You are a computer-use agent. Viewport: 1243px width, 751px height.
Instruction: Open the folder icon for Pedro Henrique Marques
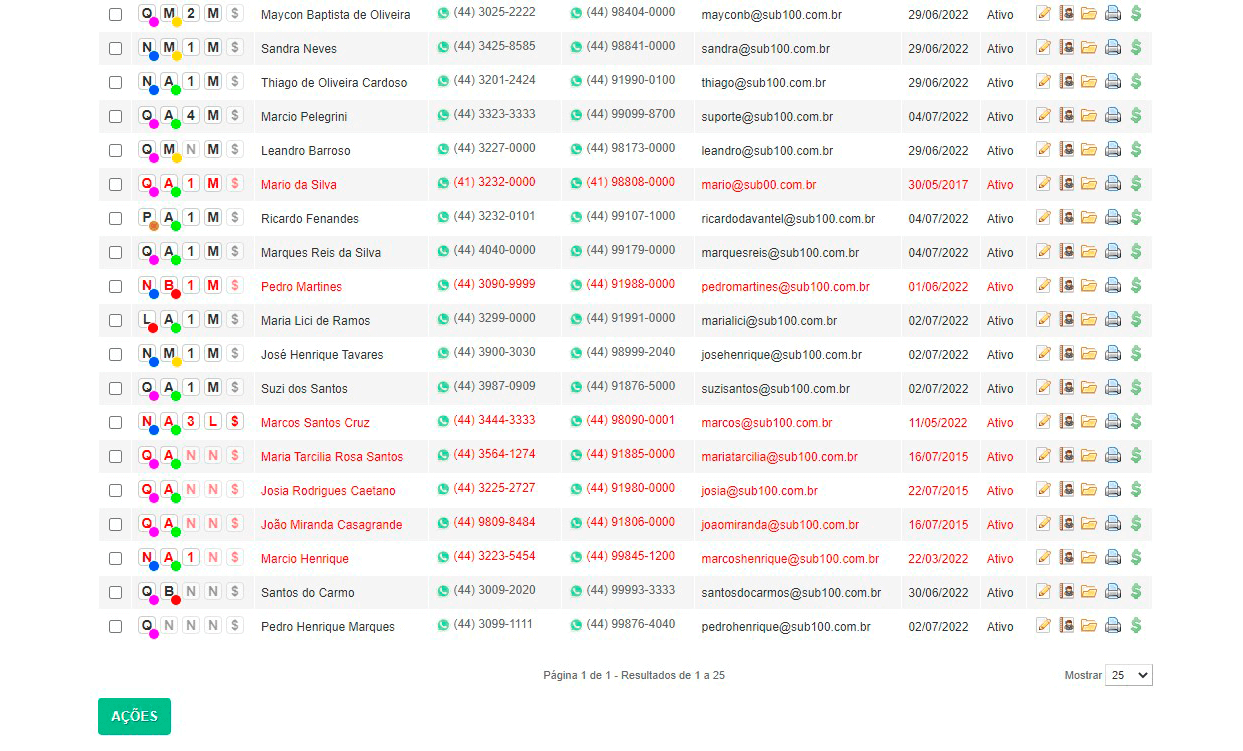point(1088,626)
